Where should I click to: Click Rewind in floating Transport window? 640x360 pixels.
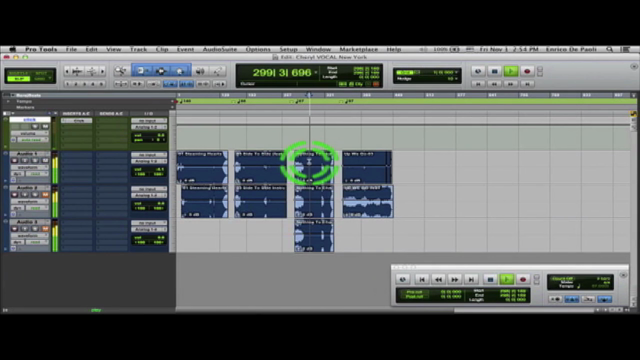(438, 280)
